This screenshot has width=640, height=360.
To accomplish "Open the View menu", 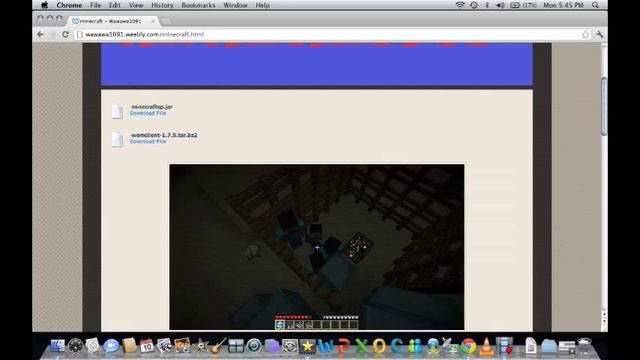I will (136, 5).
